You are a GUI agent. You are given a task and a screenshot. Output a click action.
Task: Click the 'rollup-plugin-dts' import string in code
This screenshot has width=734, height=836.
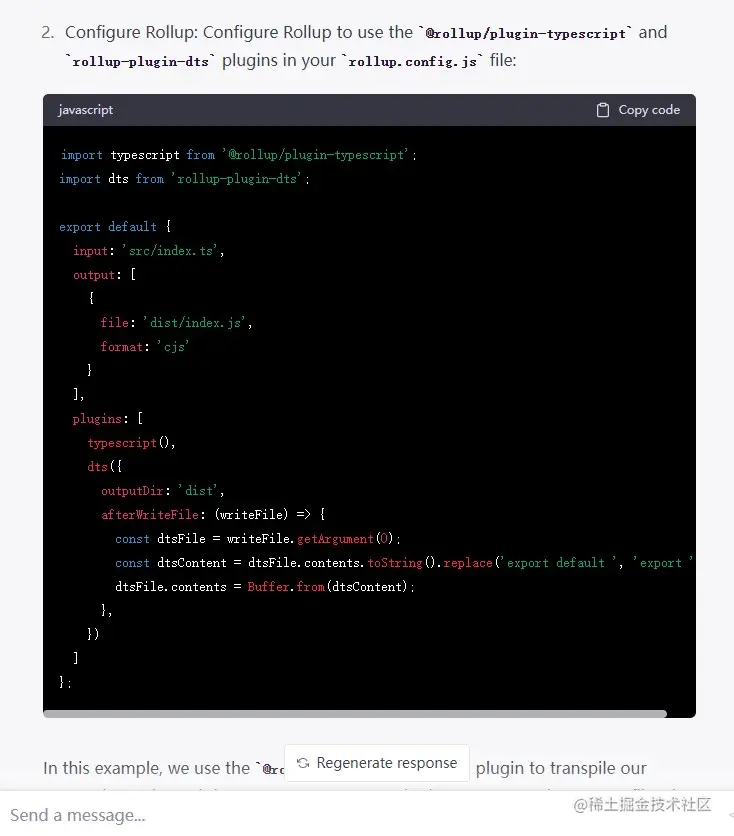(x=236, y=179)
